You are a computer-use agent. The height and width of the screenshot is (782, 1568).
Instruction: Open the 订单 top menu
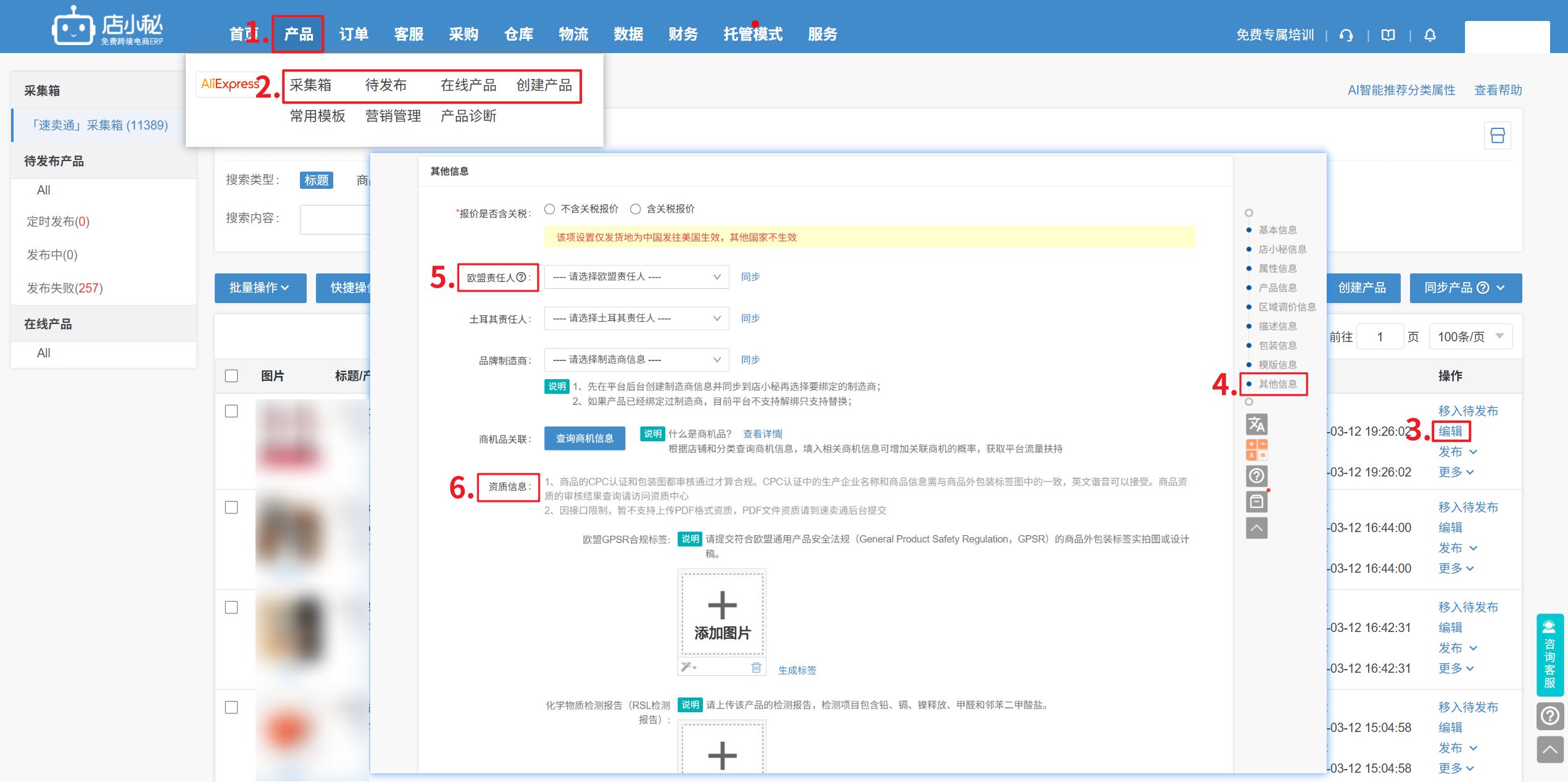(x=354, y=35)
